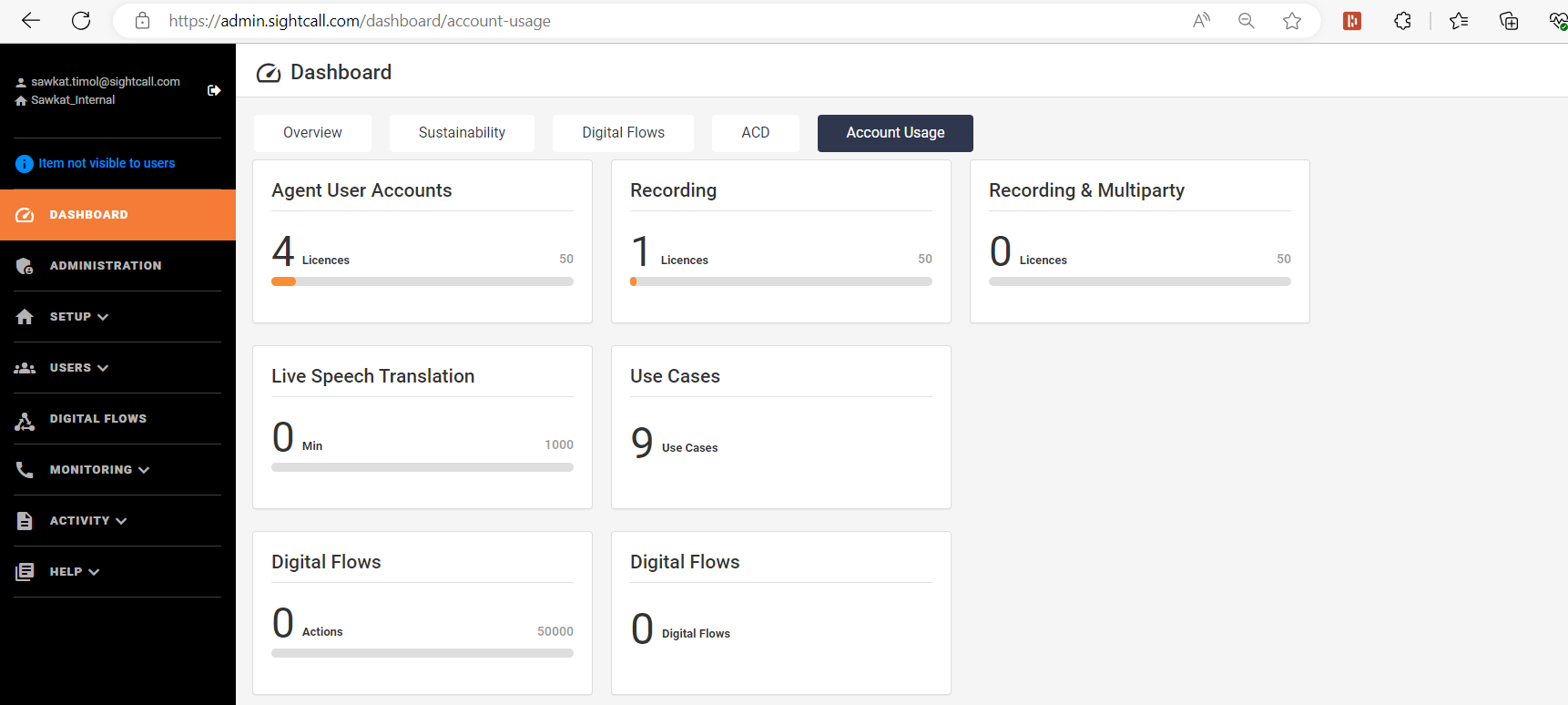The width and height of the screenshot is (1568, 705).
Task: Click the Help library icon
Action: coord(25,572)
